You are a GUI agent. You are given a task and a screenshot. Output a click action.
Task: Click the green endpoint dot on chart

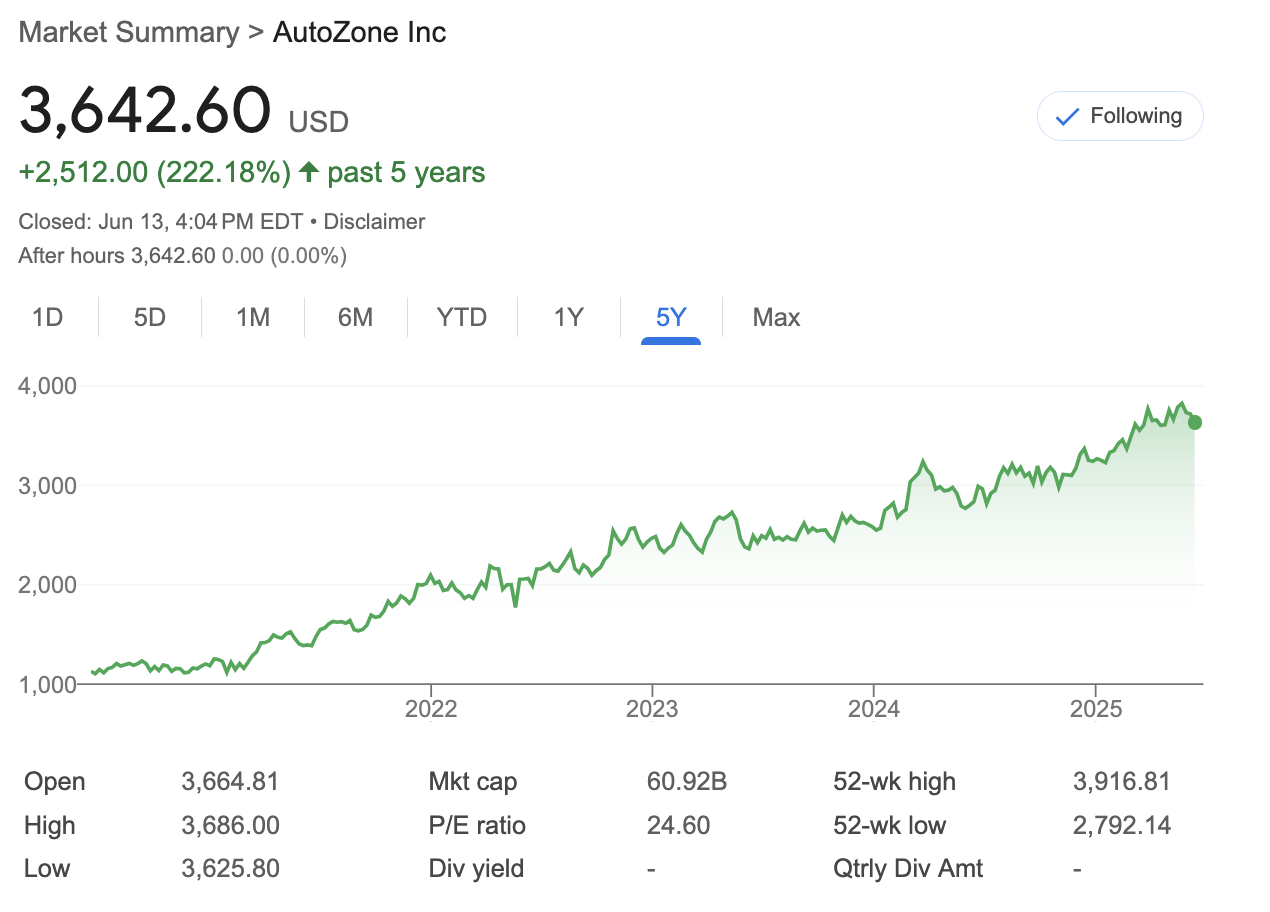1194,423
